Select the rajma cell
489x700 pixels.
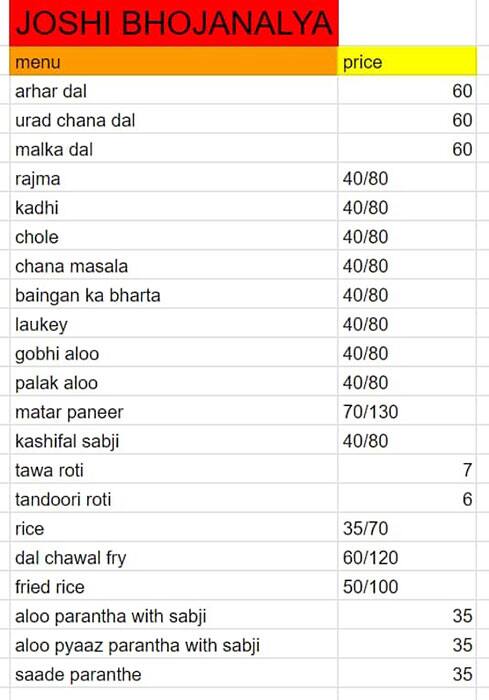pyautogui.click(x=174, y=178)
